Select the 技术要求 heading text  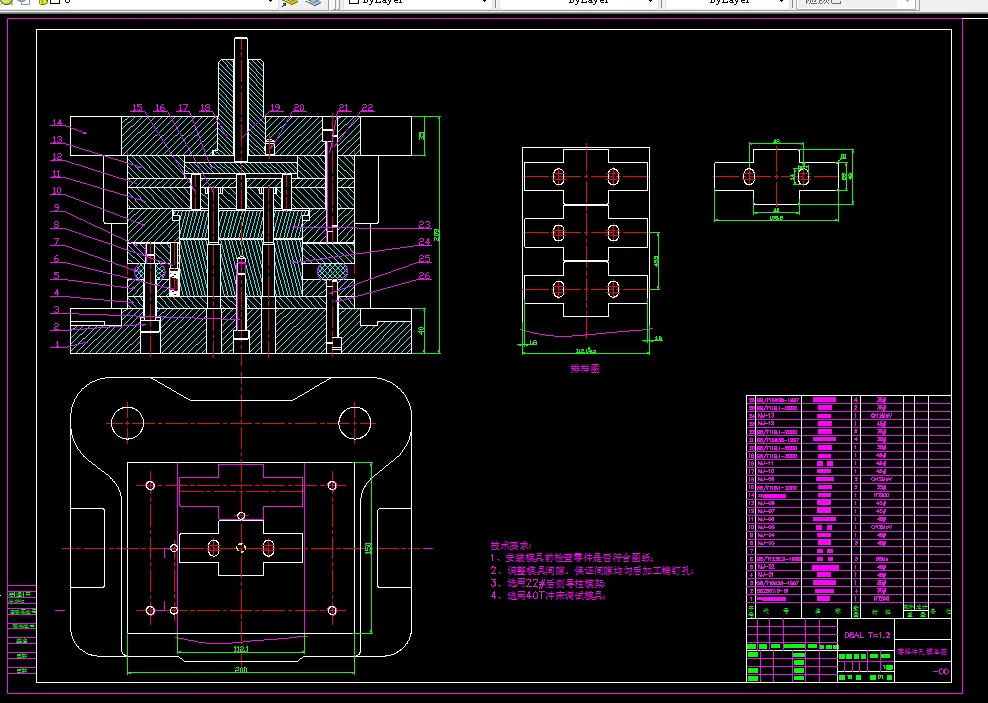(511, 546)
